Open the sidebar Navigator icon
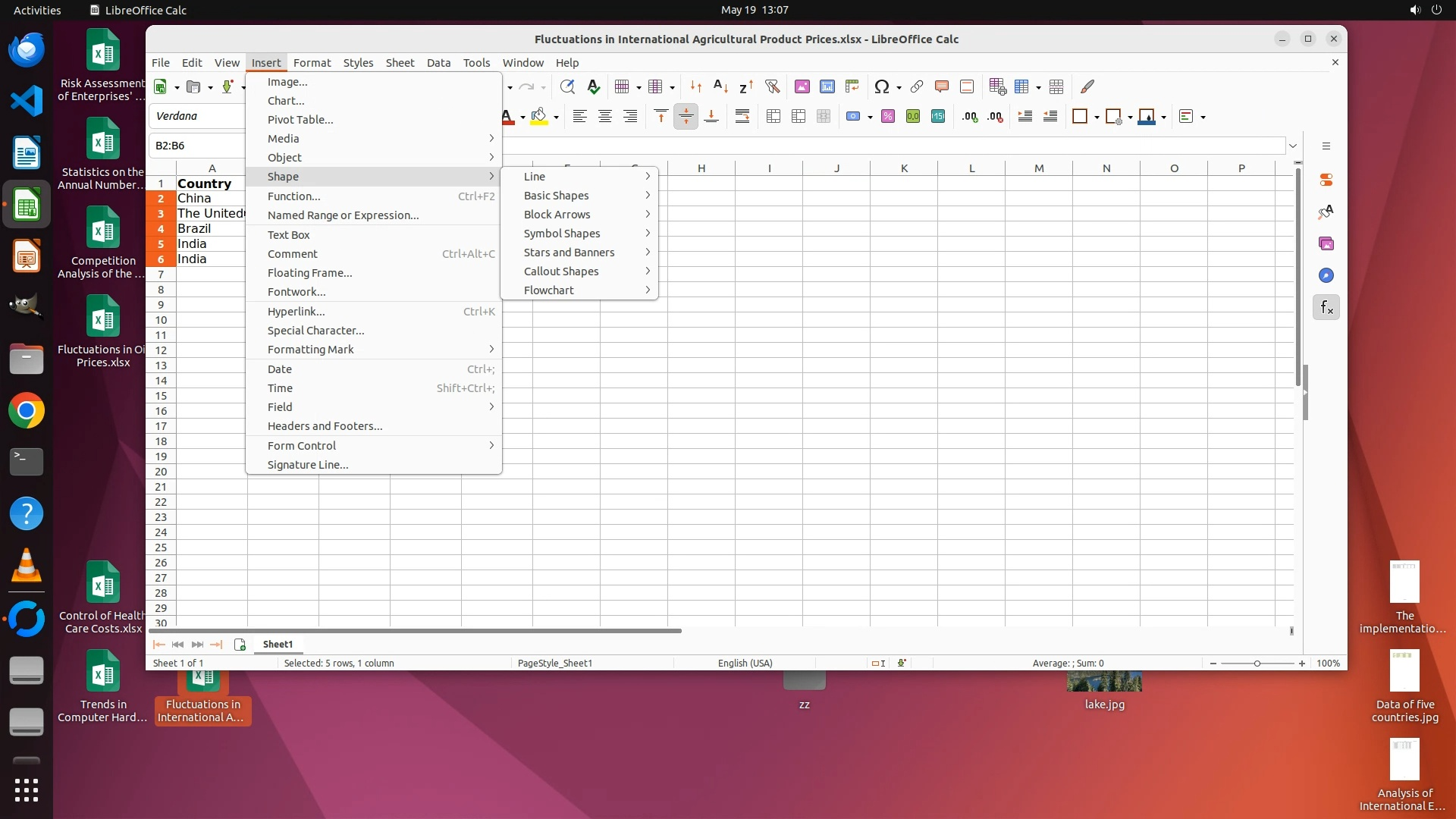1456x819 pixels. coord(1326,275)
